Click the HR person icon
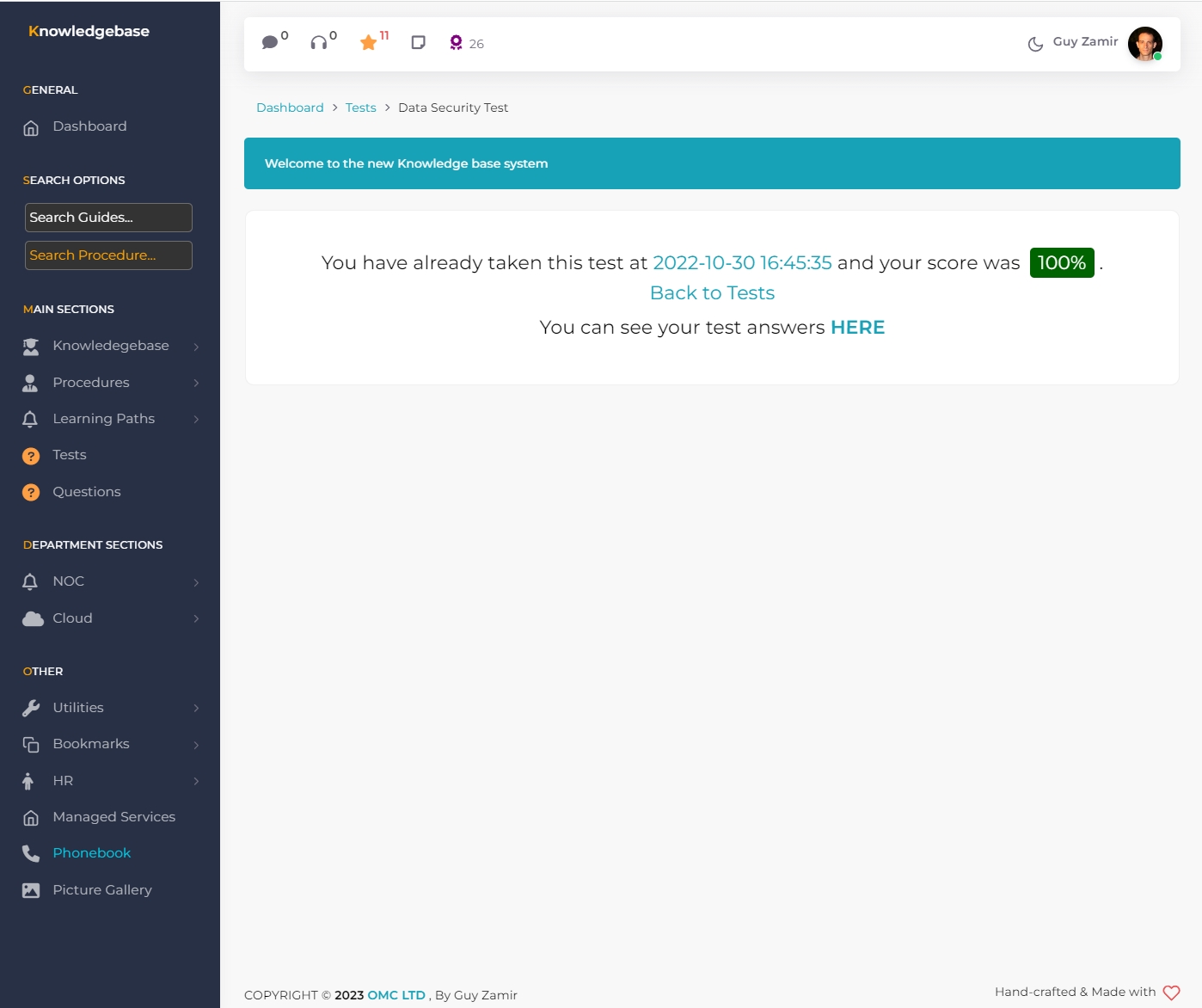1202x1008 pixels. pyautogui.click(x=28, y=781)
